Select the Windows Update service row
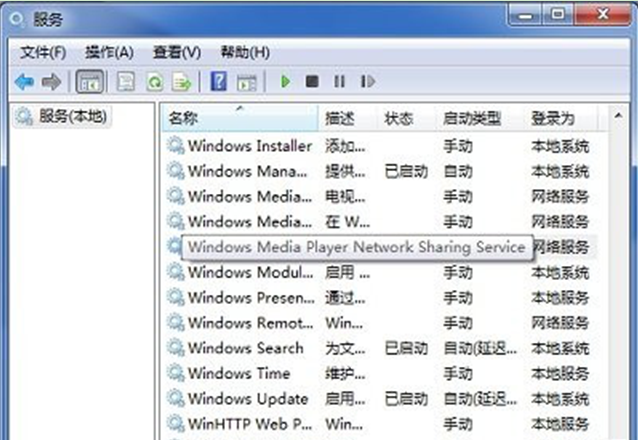This screenshot has height=440, width=638. (248, 399)
